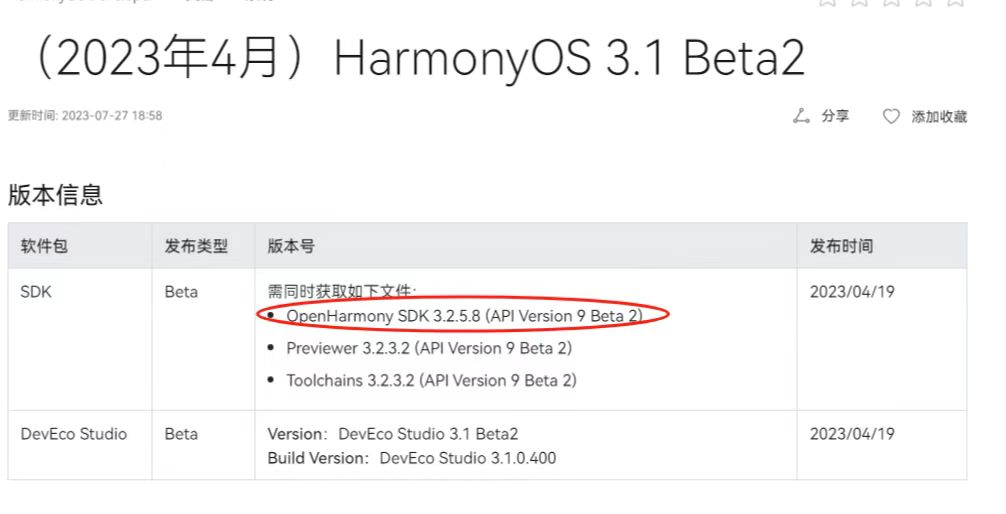Select the 发布时间 column header
This screenshot has height=514, width=1006.
click(x=841, y=246)
